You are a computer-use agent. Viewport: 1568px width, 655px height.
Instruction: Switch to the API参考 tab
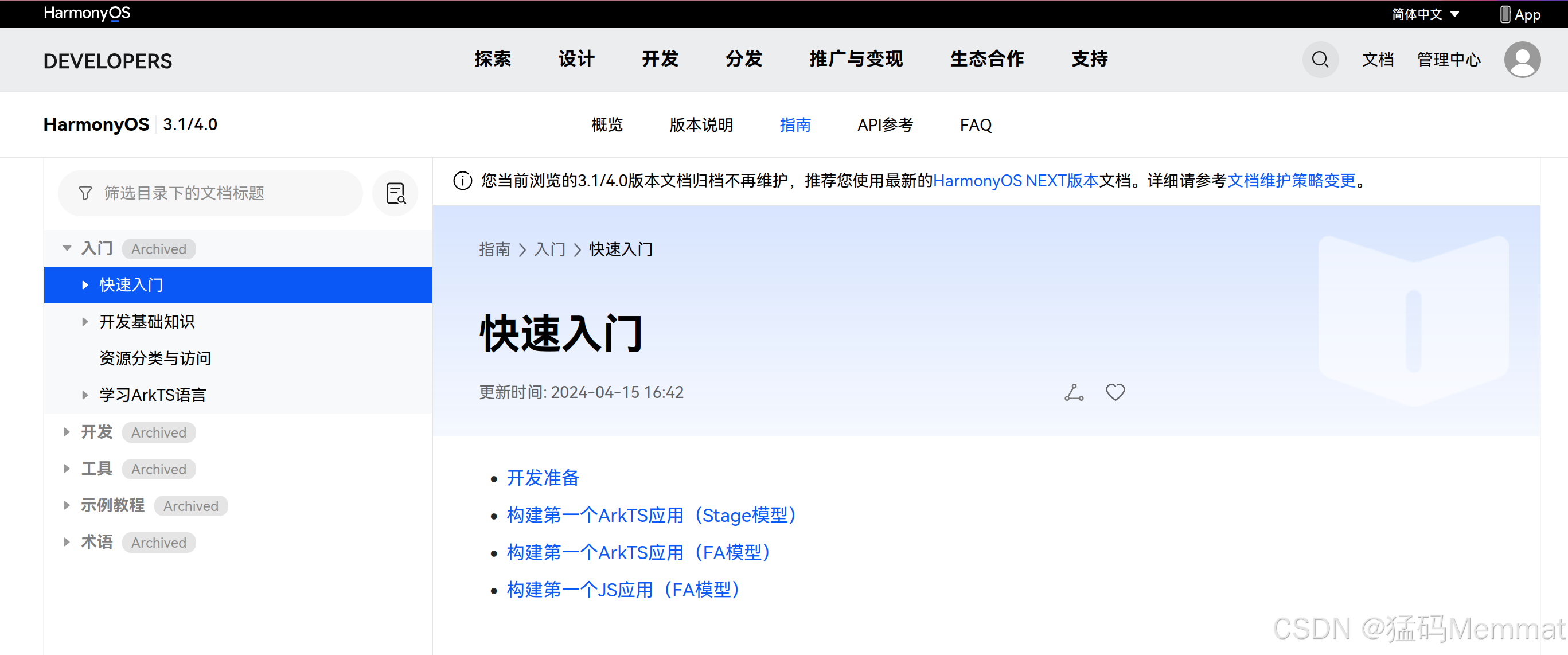[886, 125]
